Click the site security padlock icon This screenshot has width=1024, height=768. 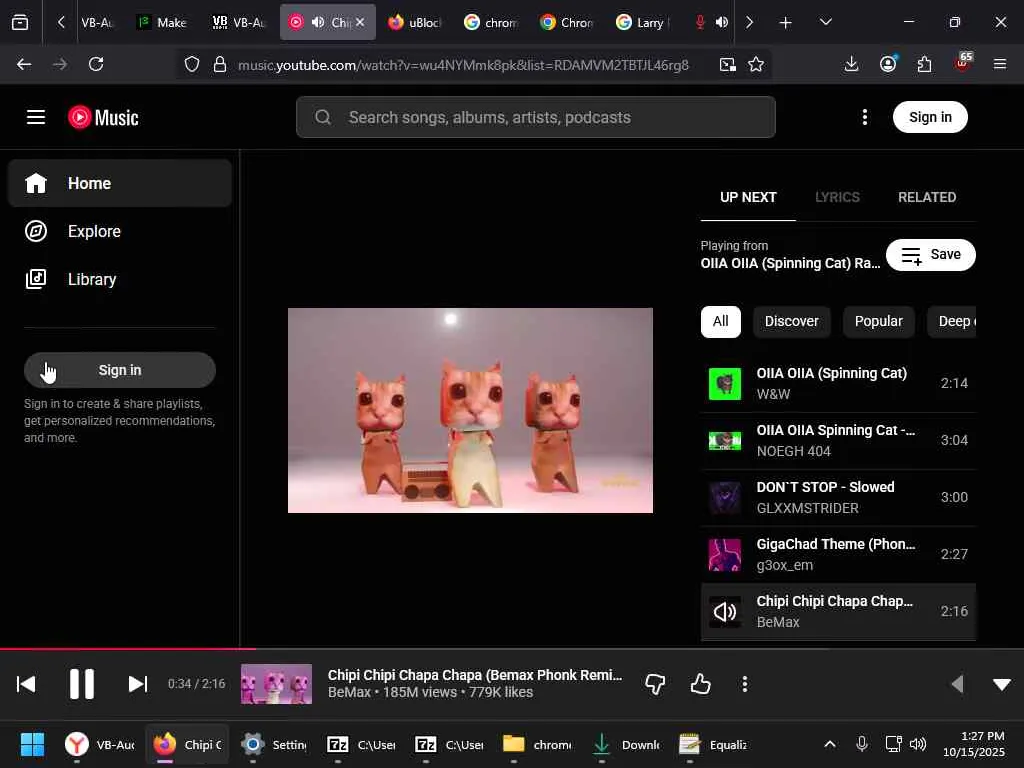(220, 64)
